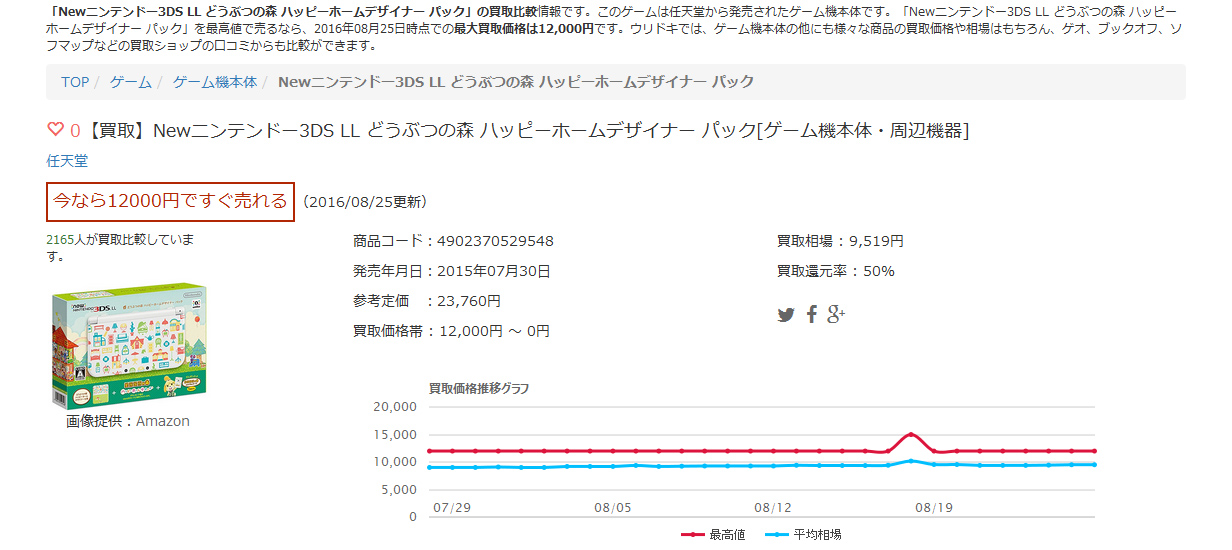The width and height of the screenshot is (1232, 550).
Task: Click the 画像提供:Amazon caption
Action: (x=128, y=421)
